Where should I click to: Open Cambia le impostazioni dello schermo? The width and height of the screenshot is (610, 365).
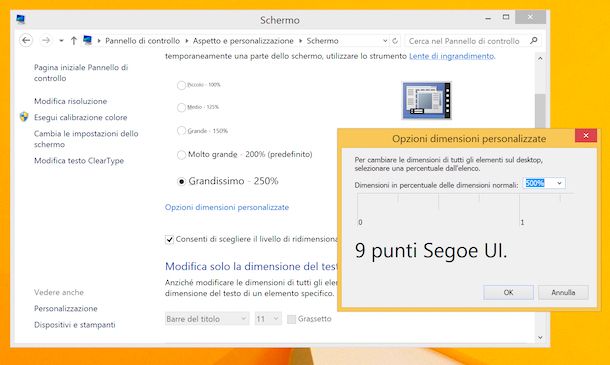pyautogui.click(x=86, y=139)
